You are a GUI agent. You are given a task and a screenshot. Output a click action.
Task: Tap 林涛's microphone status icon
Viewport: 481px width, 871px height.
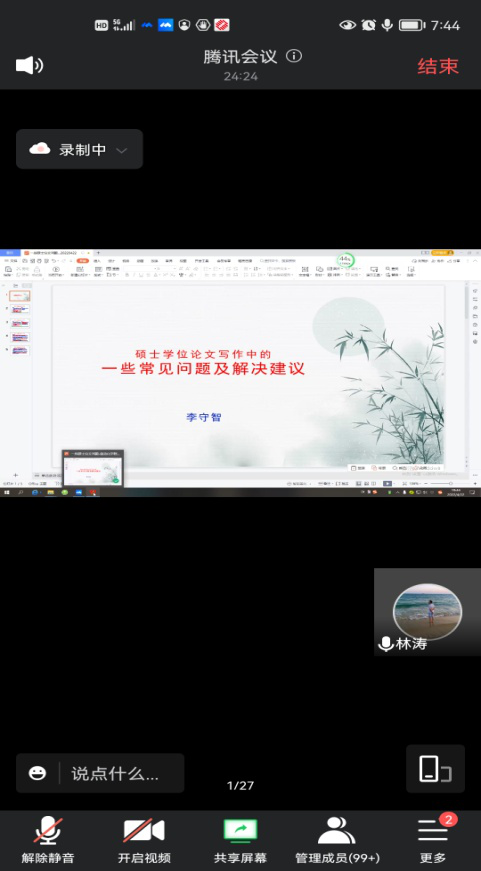coord(385,644)
